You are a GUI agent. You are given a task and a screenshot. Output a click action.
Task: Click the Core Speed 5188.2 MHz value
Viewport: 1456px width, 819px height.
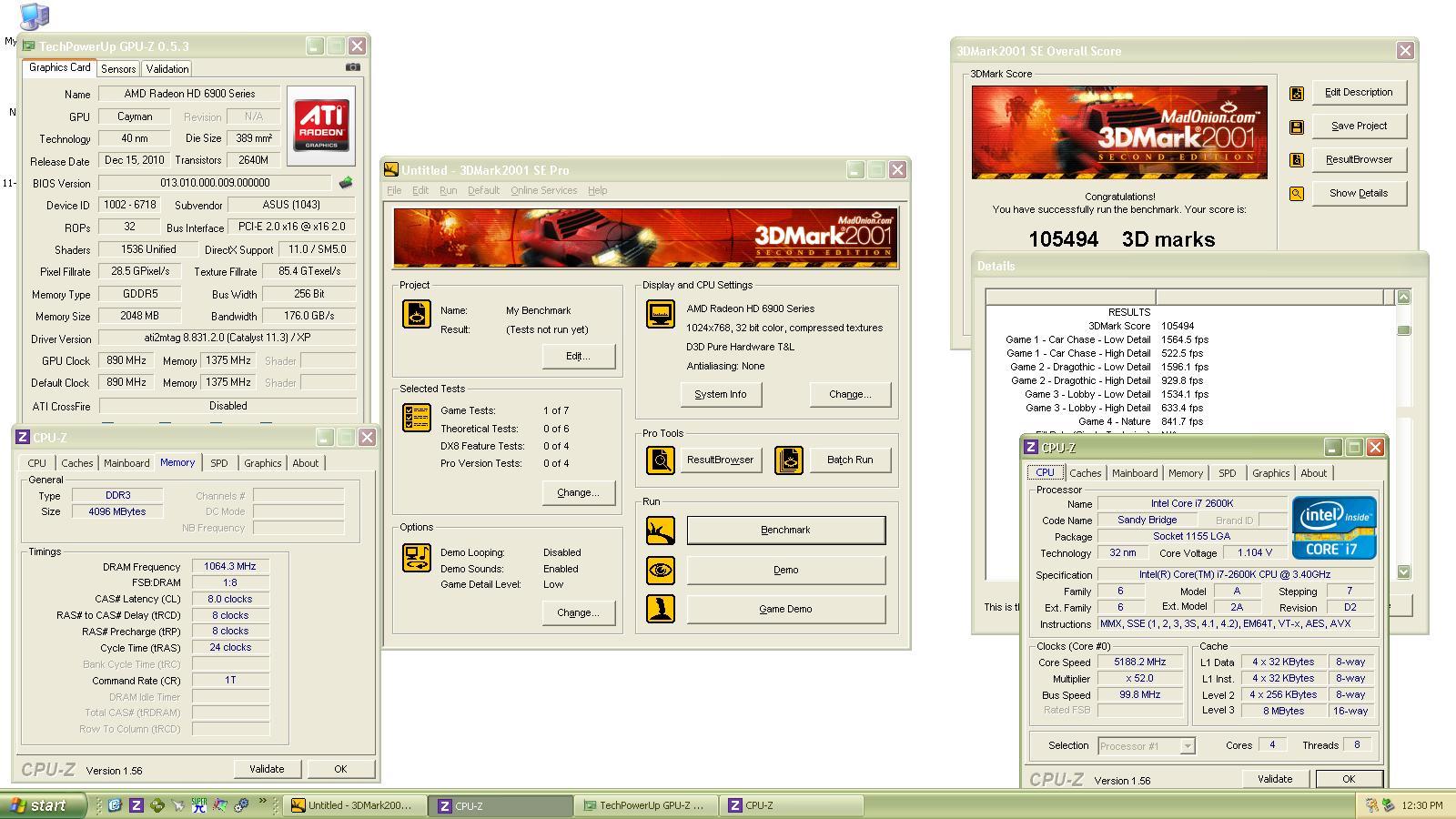pos(1139,662)
